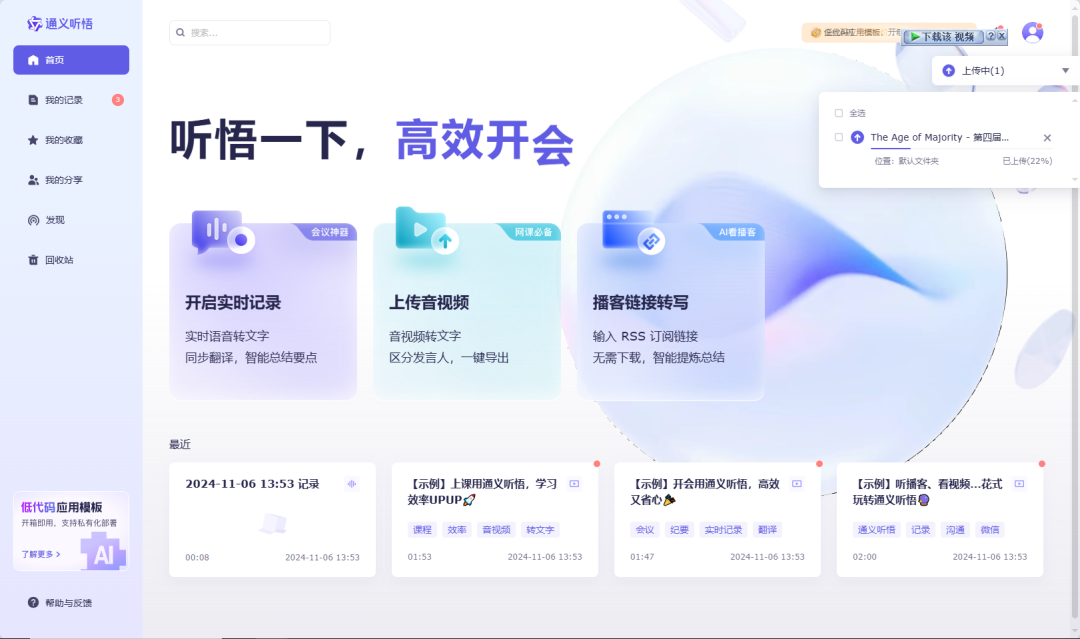Expand the user avatar menu at top right
Viewport: 1080px width, 639px height.
1031,31
